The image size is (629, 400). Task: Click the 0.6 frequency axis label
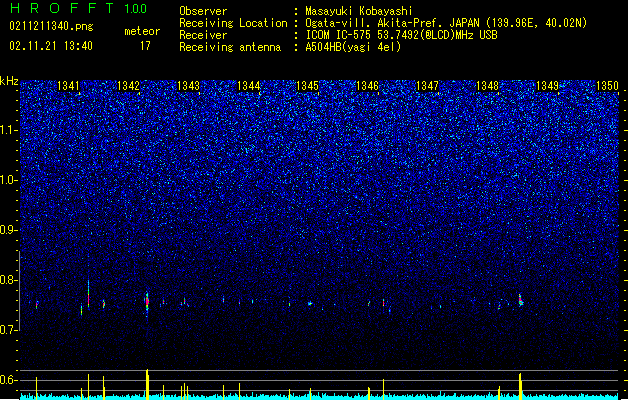click(x=9, y=380)
